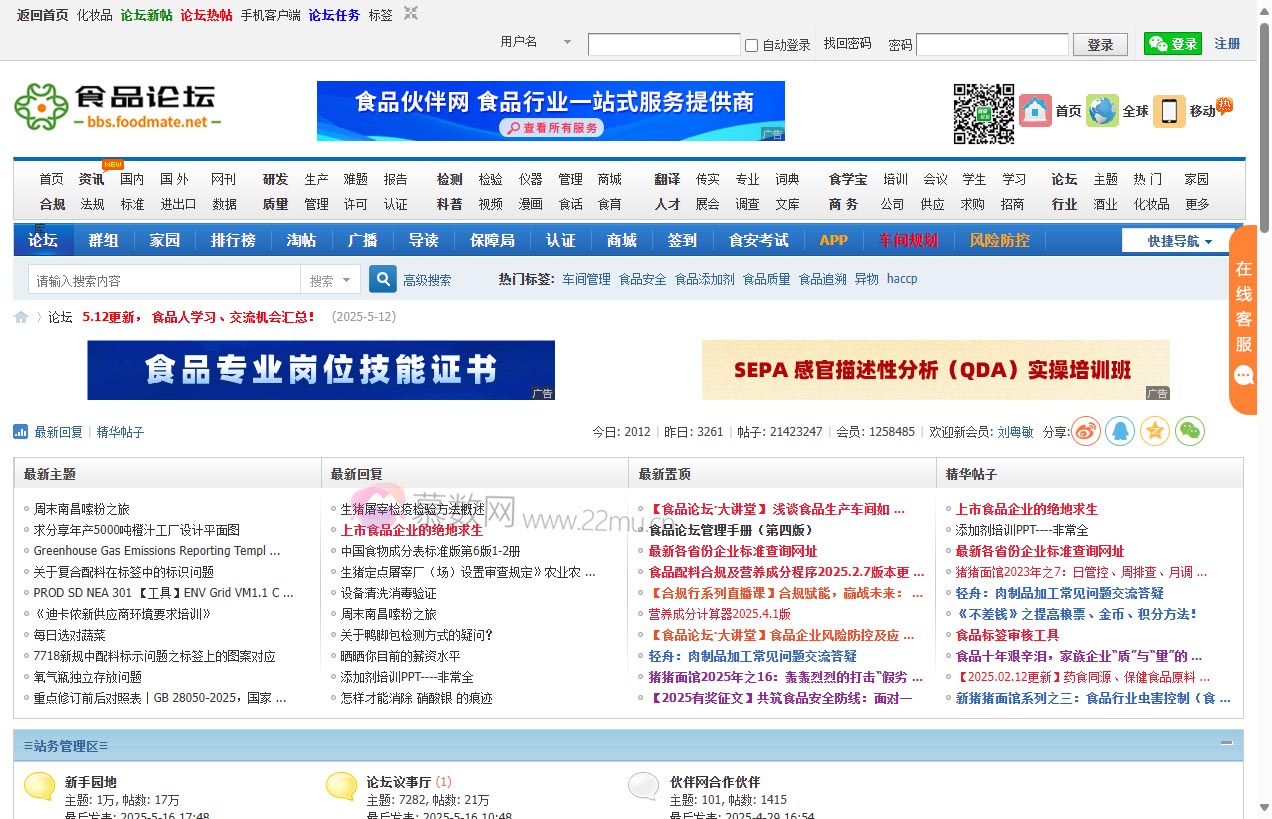Click the forum search input field

coord(165,281)
